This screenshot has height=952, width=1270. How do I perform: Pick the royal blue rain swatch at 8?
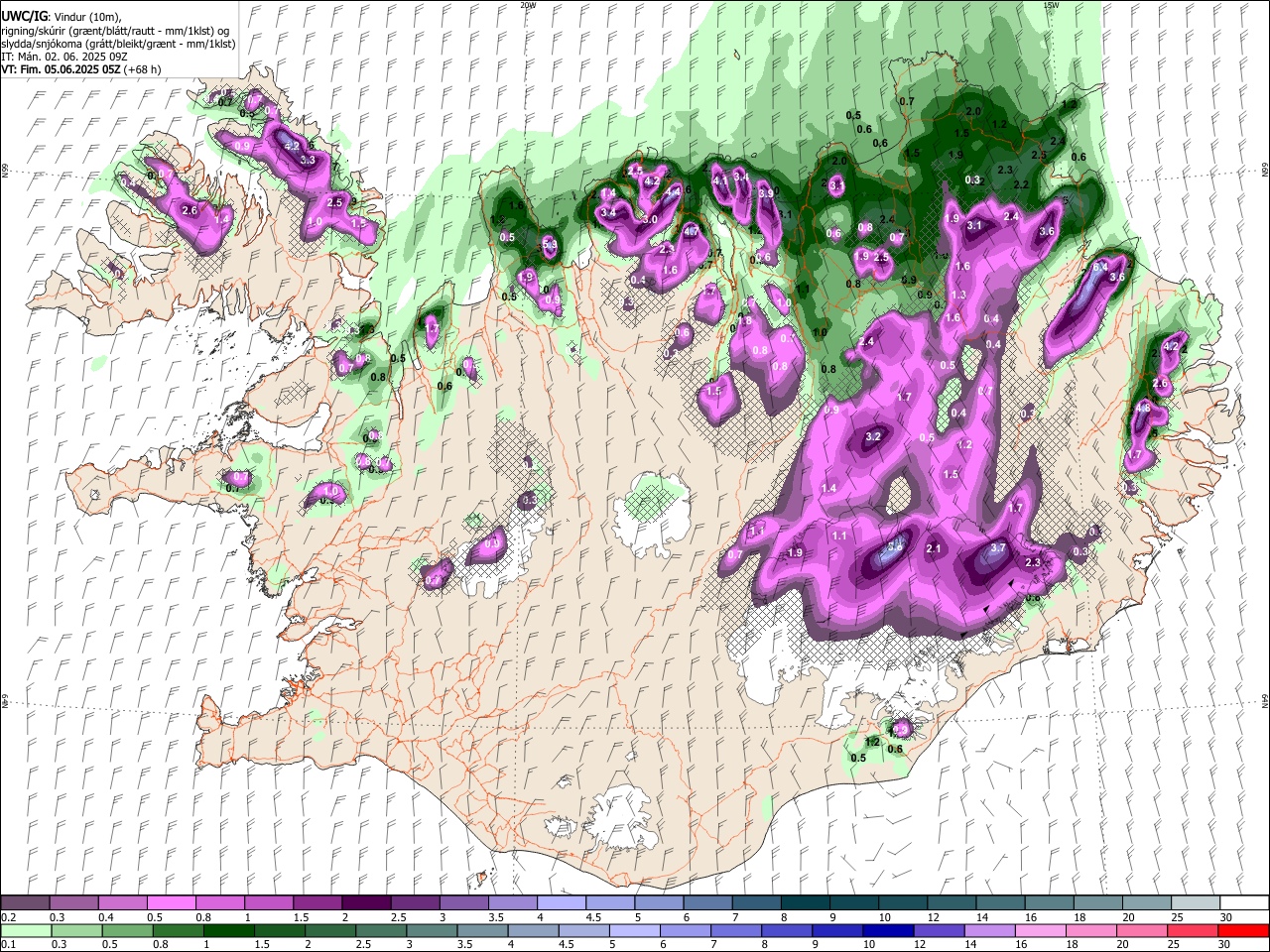[786, 930]
